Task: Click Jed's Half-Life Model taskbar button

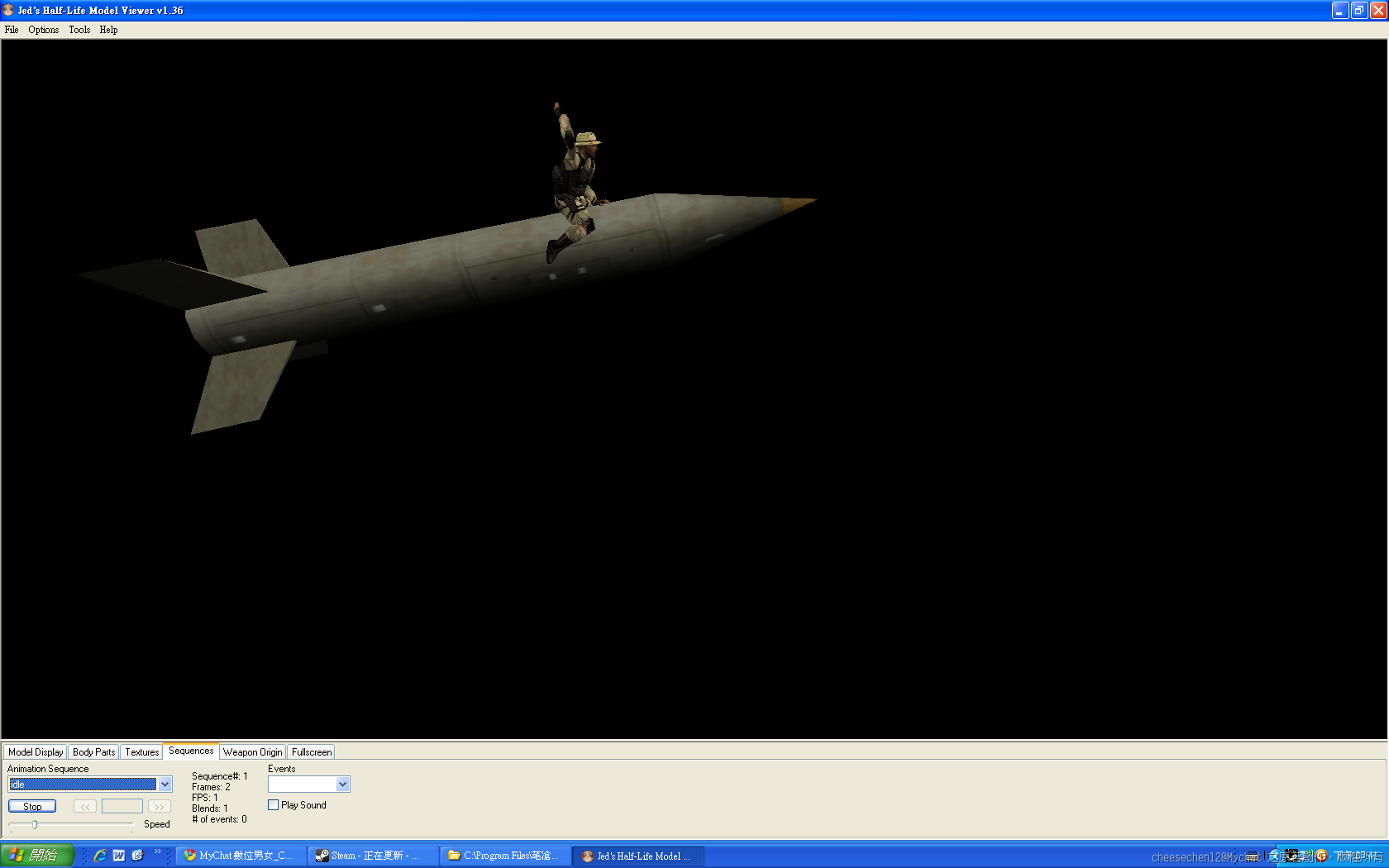Action: (638, 856)
